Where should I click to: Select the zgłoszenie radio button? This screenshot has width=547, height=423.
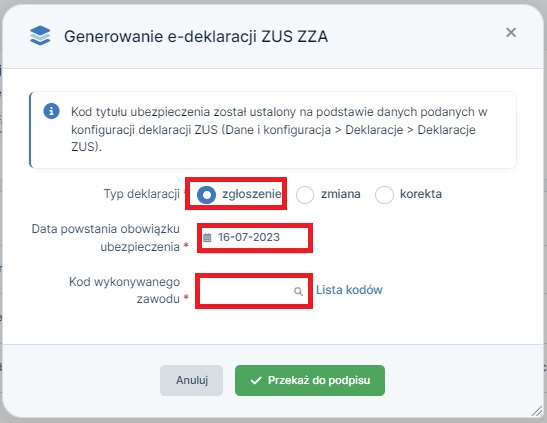point(206,195)
